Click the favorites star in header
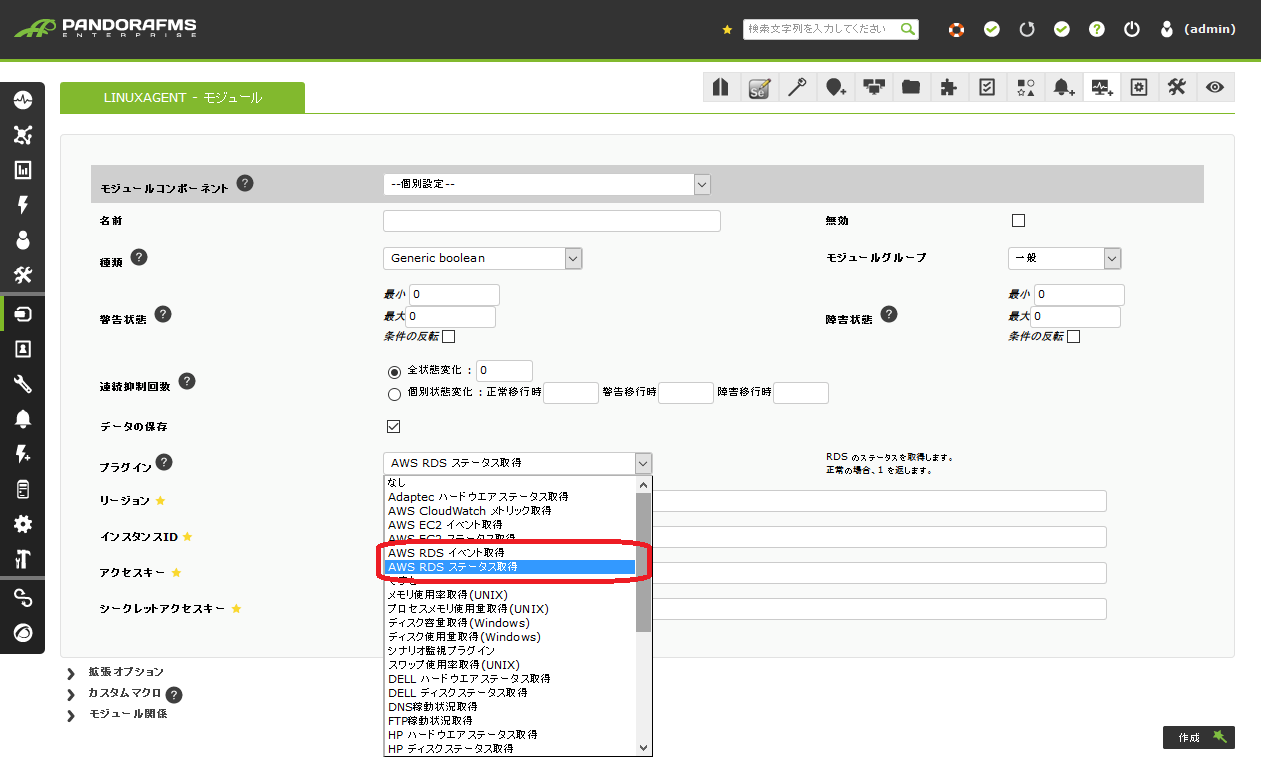Screen dimensions: 1261x775 tap(727, 30)
